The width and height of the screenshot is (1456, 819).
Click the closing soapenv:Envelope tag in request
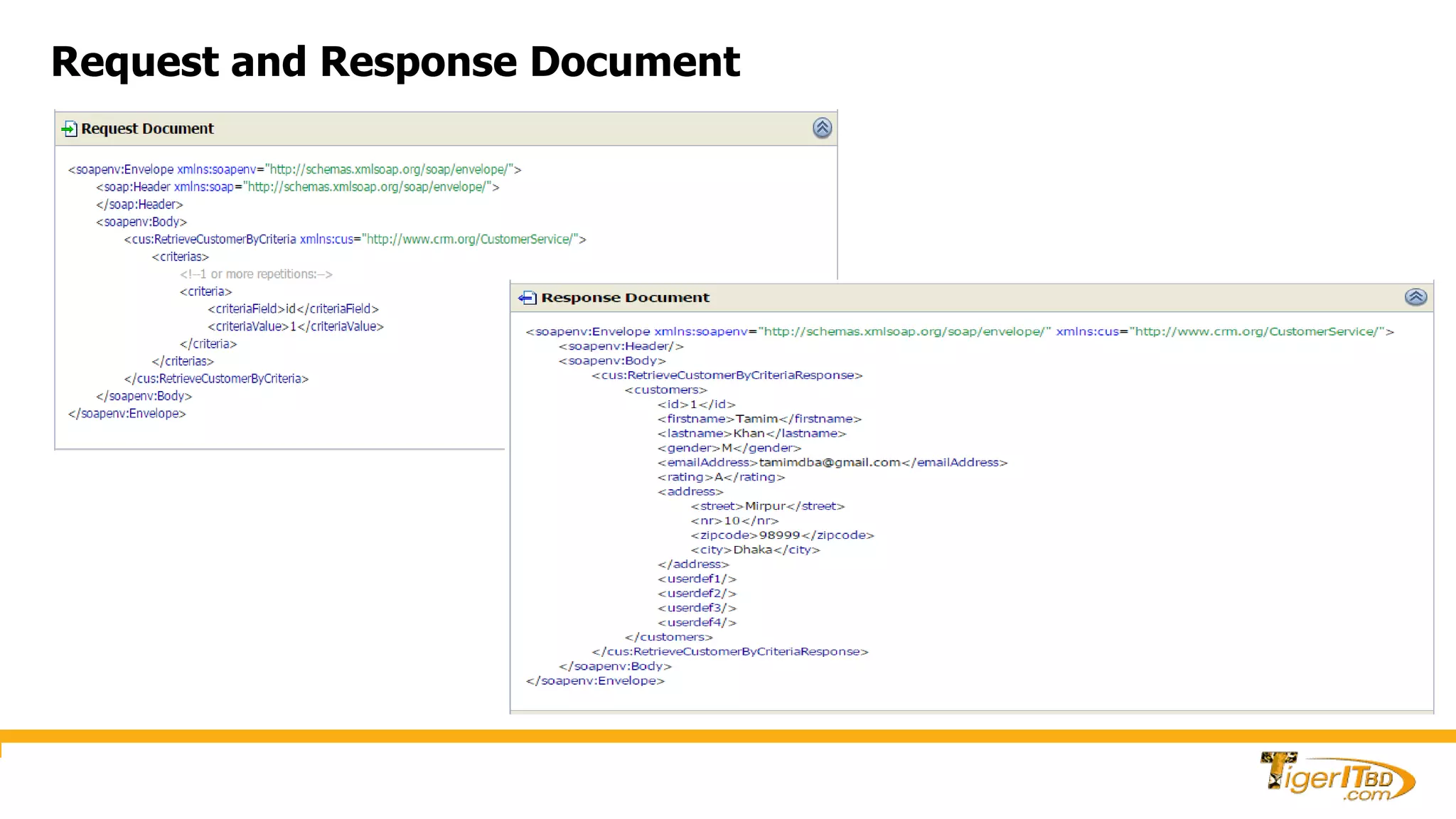[127, 414]
